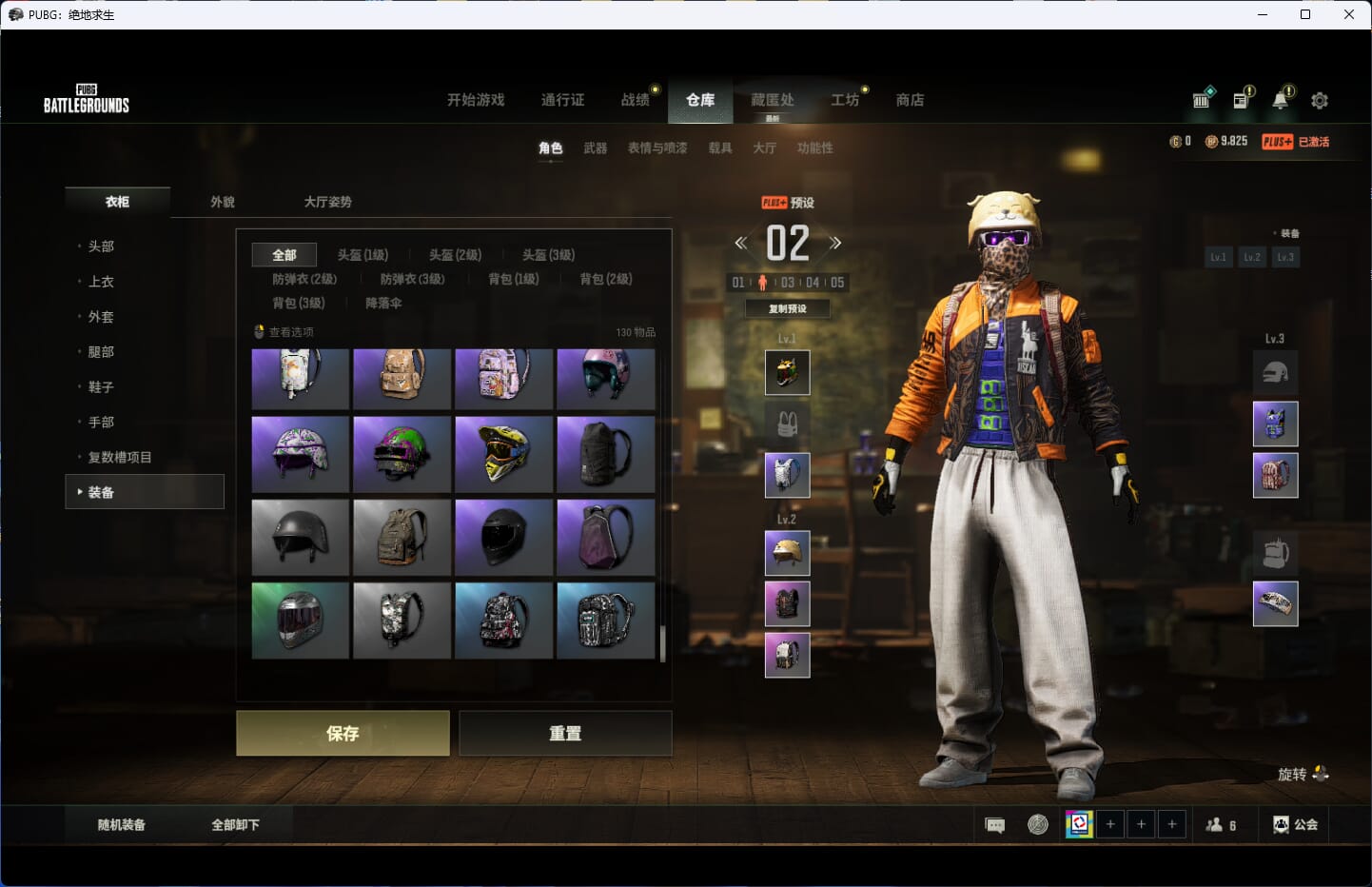Filter by 头盔 (1级) helmets

[363, 255]
